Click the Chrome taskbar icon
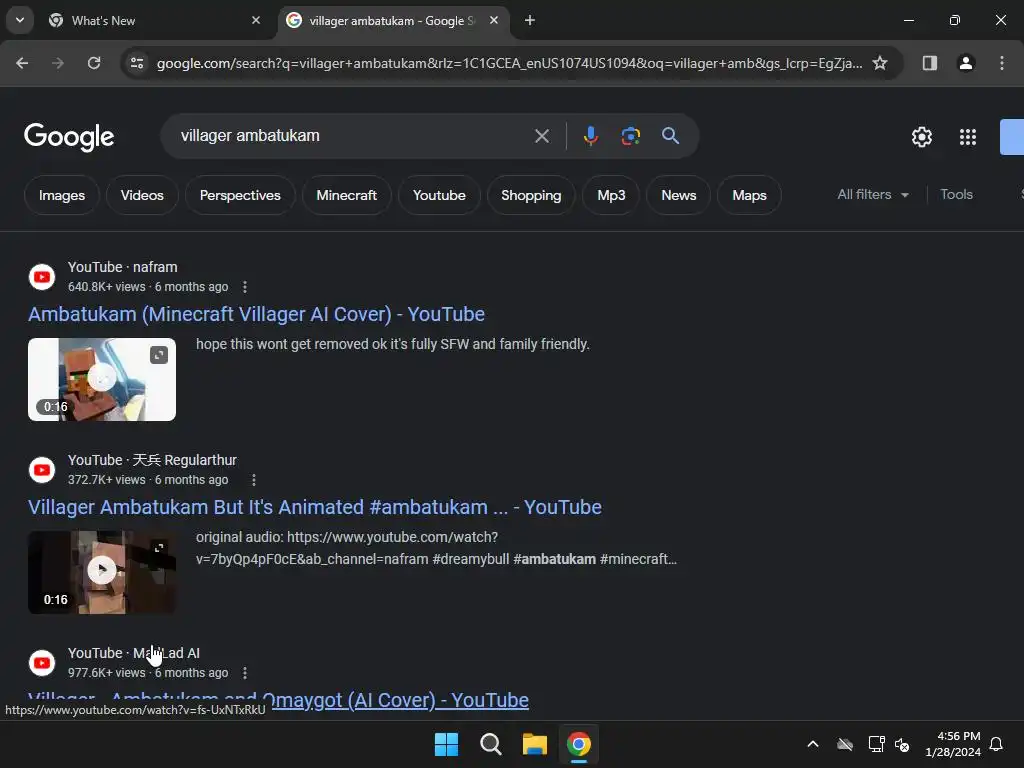The width and height of the screenshot is (1024, 768). 579,744
